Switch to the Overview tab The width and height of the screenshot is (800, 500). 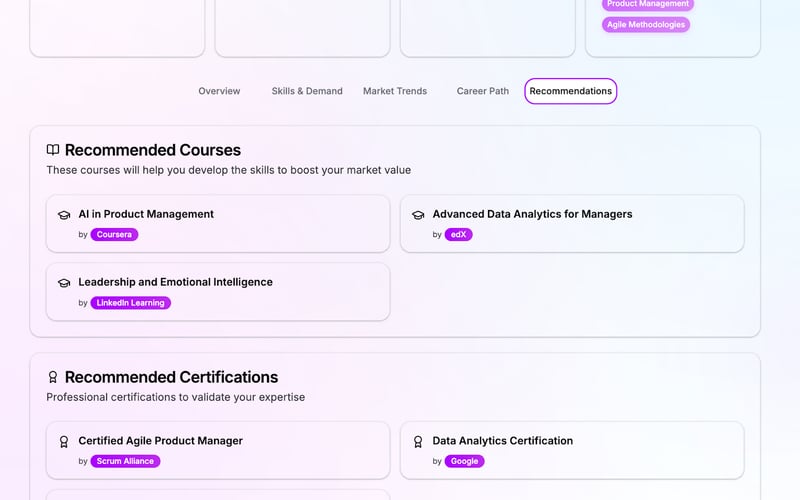point(219,91)
